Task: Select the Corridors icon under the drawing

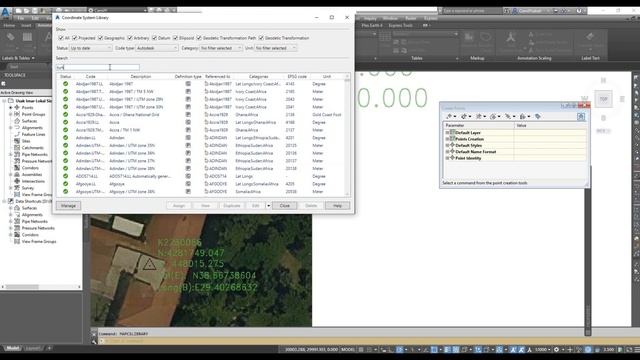Action: point(17,168)
